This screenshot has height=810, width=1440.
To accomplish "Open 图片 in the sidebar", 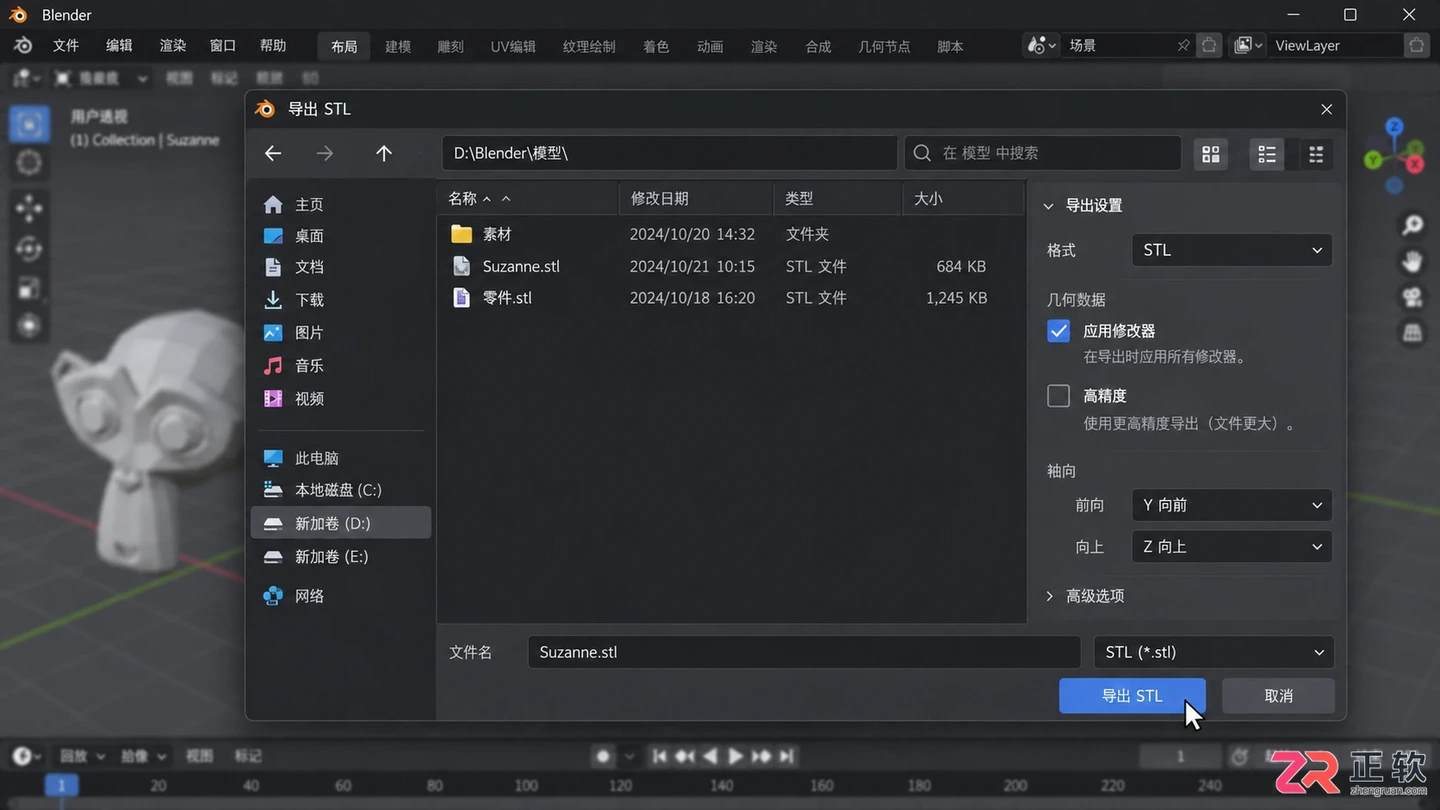I will coord(340,332).
